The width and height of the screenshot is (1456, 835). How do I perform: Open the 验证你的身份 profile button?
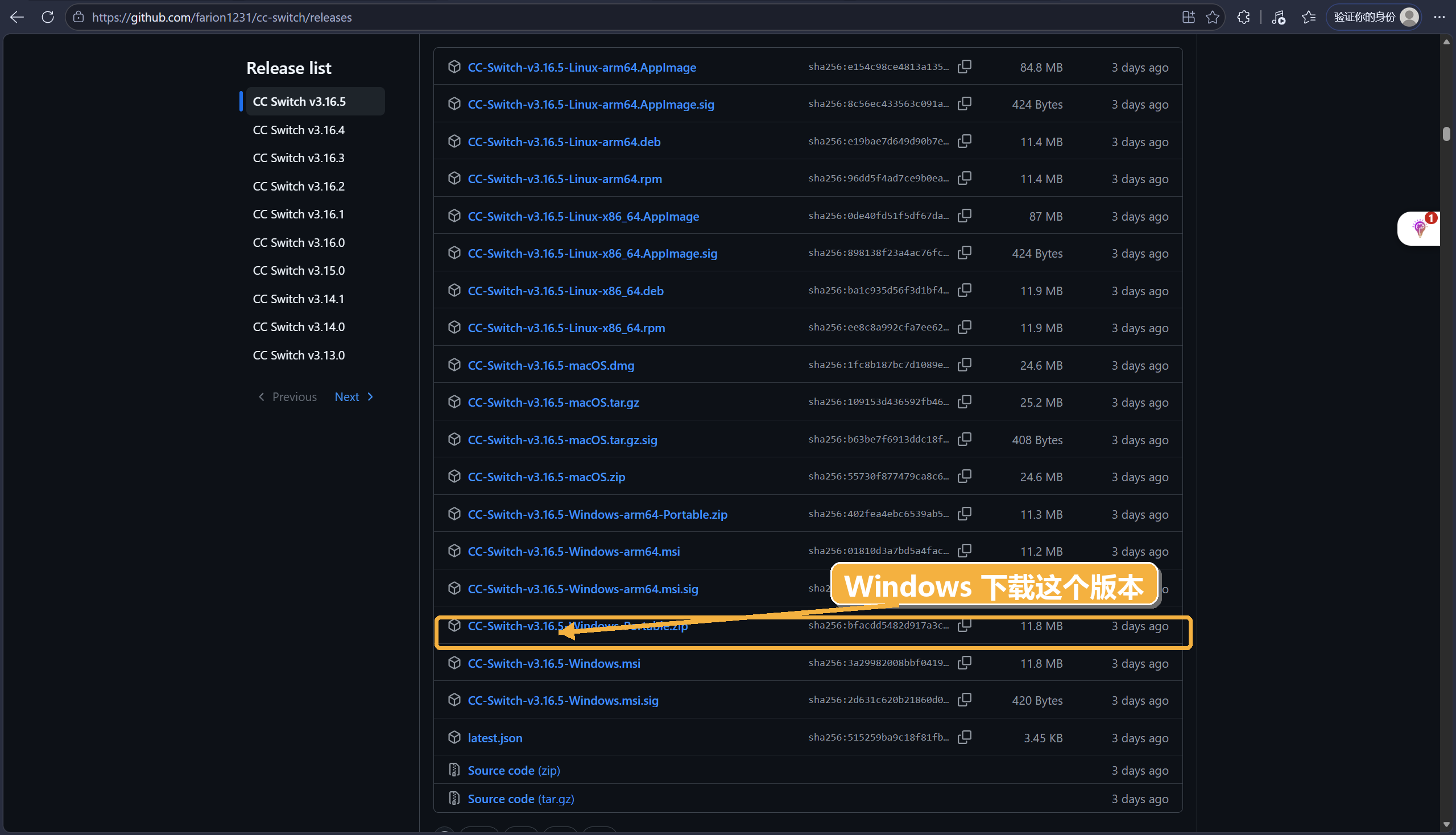tap(1374, 17)
